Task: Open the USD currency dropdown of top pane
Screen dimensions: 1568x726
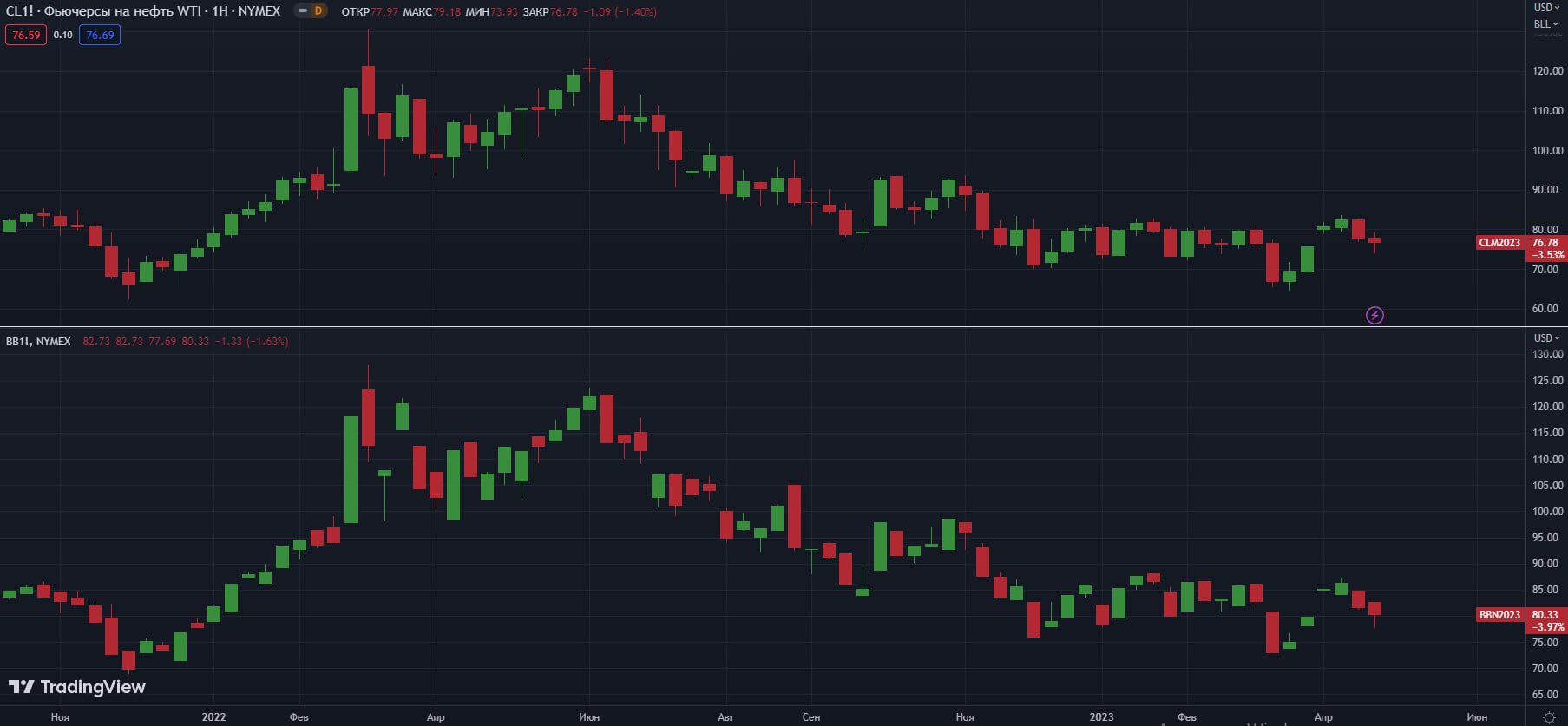Action: [x=1546, y=8]
